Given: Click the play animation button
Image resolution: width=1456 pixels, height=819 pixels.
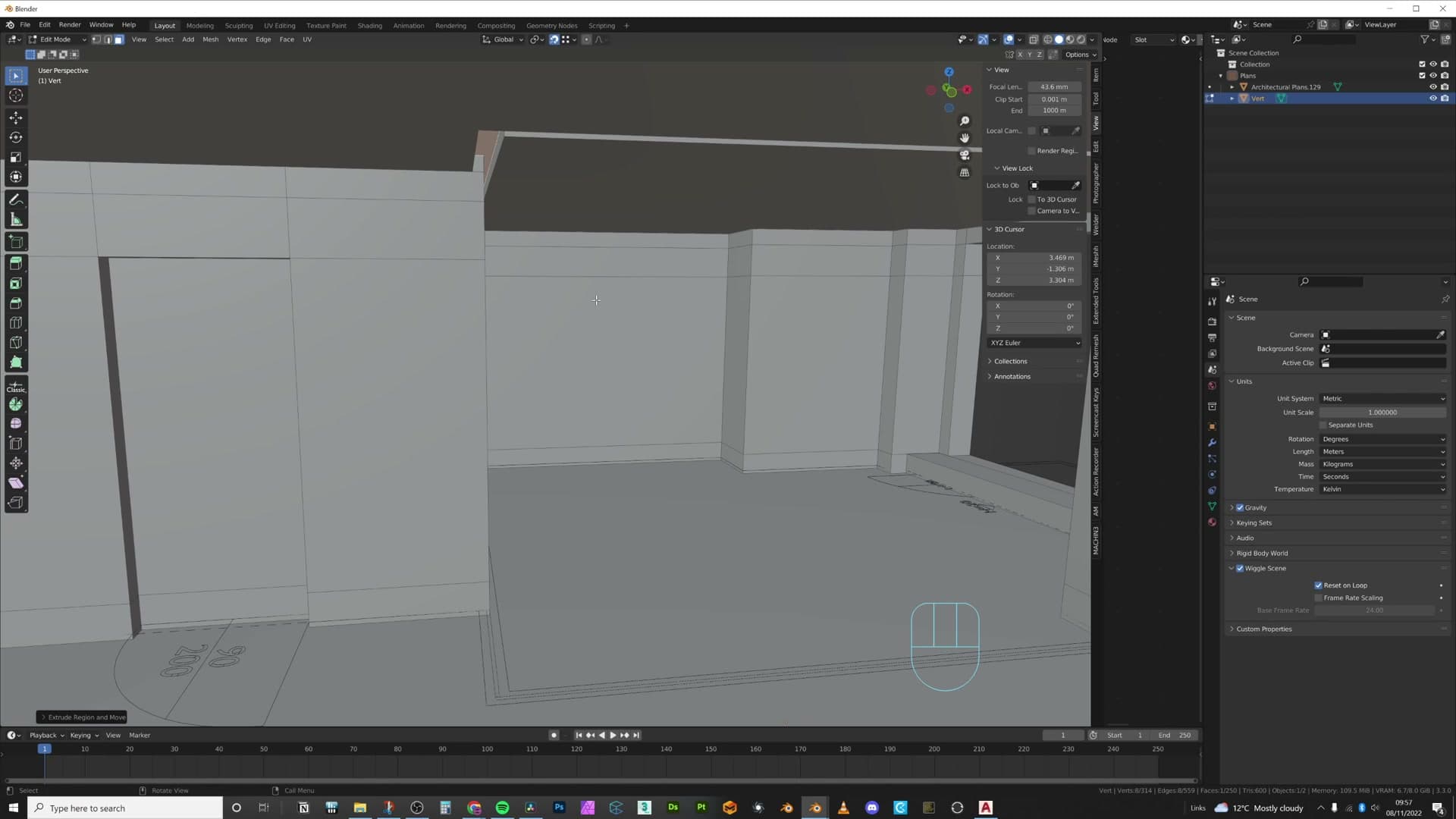Looking at the screenshot, I should 613,736.
